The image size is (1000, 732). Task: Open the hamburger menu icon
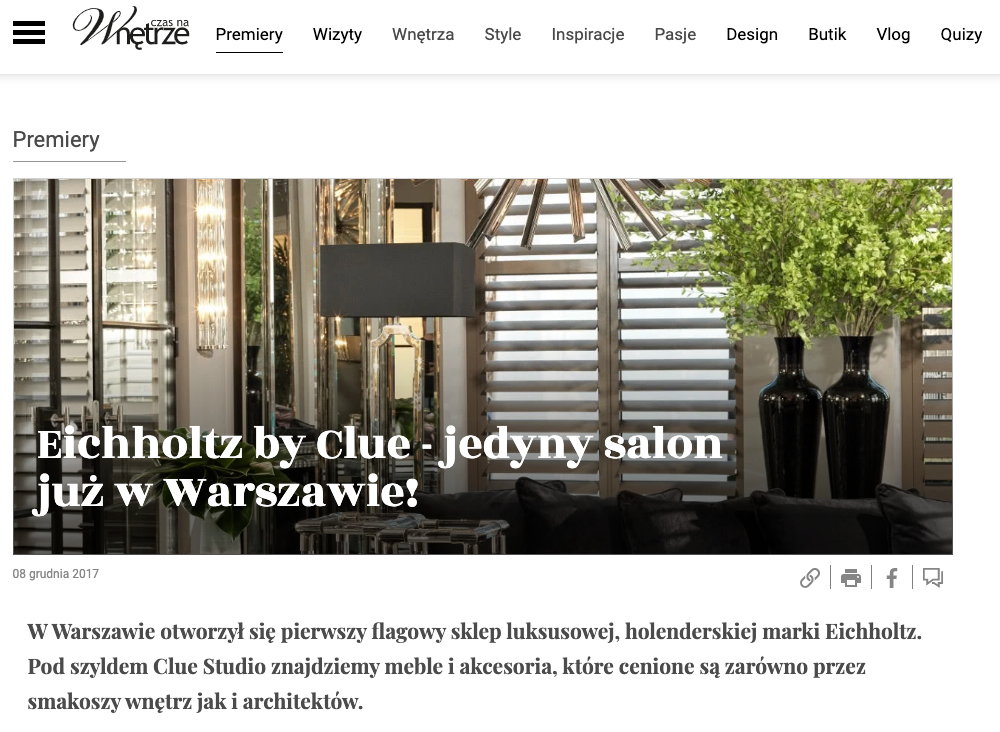[29, 33]
